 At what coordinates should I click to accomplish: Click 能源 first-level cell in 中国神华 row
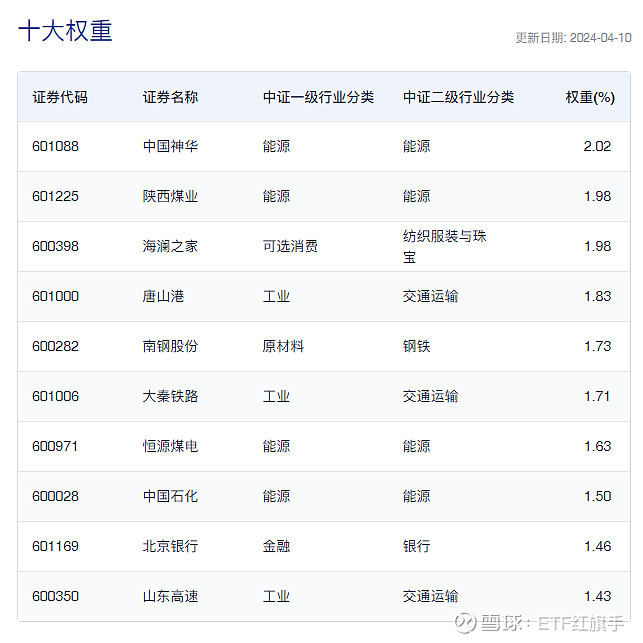[x=276, y=146]
